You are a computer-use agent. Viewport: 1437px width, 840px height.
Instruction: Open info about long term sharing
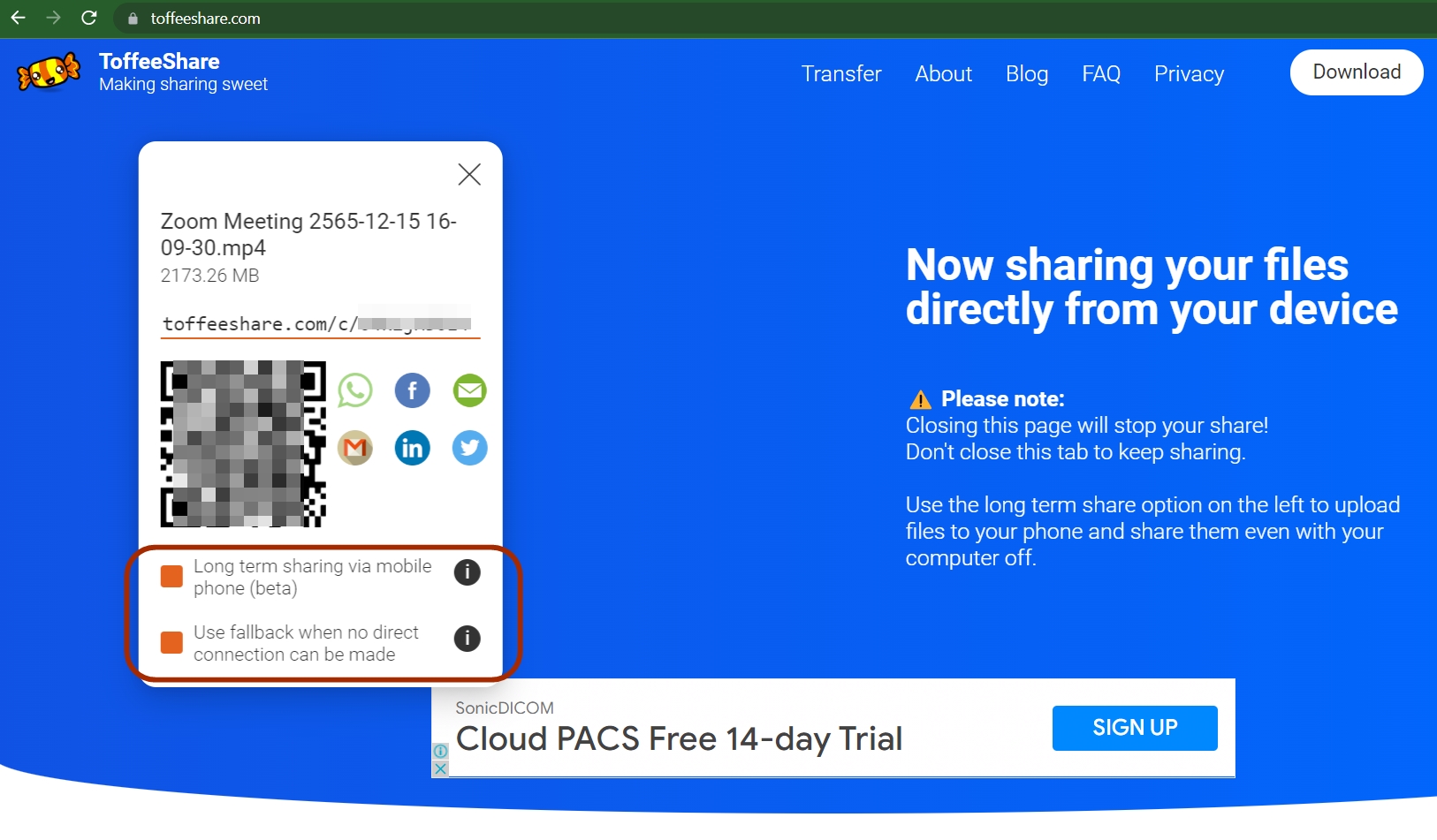[467, 572]
